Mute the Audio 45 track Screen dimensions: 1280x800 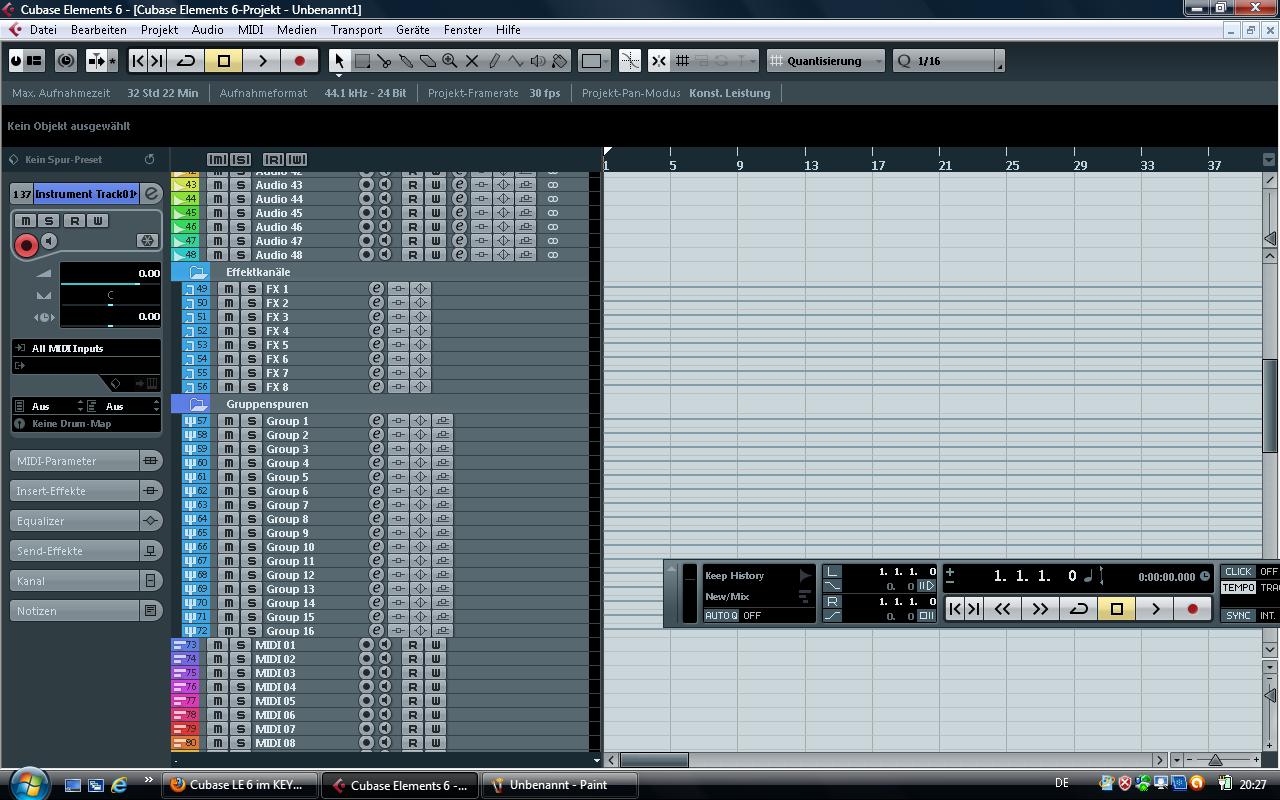point(217,213)
